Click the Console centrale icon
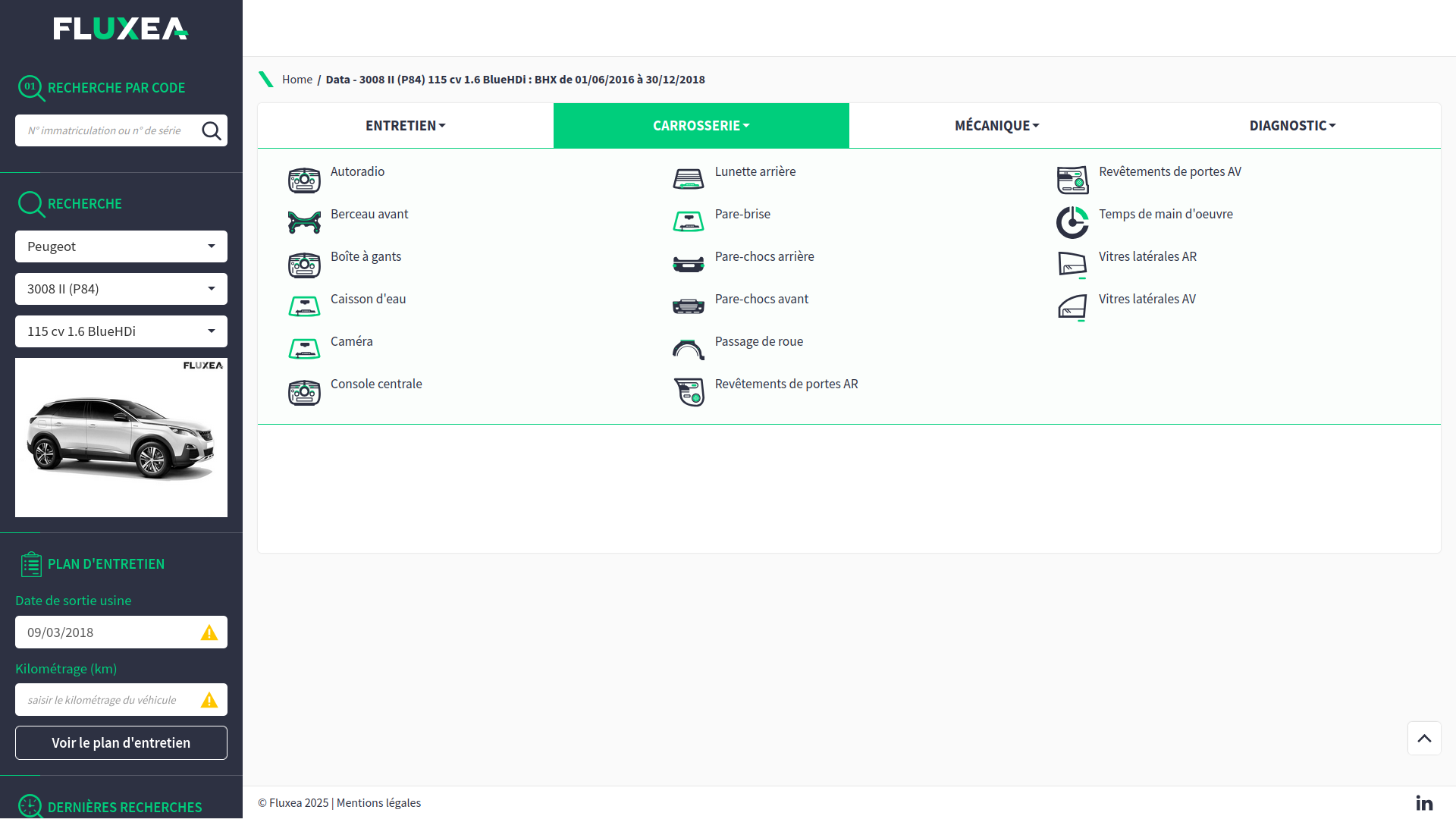1456x819 pixels. [x=304, y=393]
